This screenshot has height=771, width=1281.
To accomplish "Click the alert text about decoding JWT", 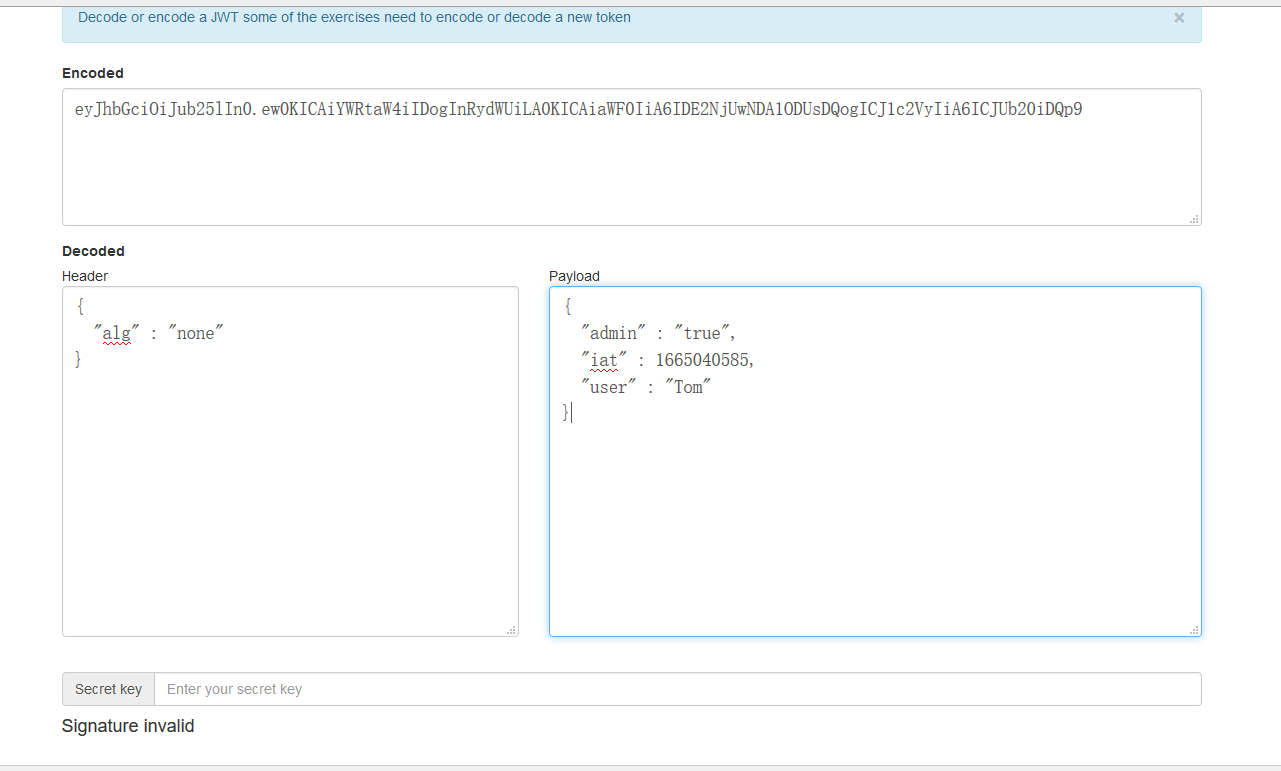I will point(354,17).
